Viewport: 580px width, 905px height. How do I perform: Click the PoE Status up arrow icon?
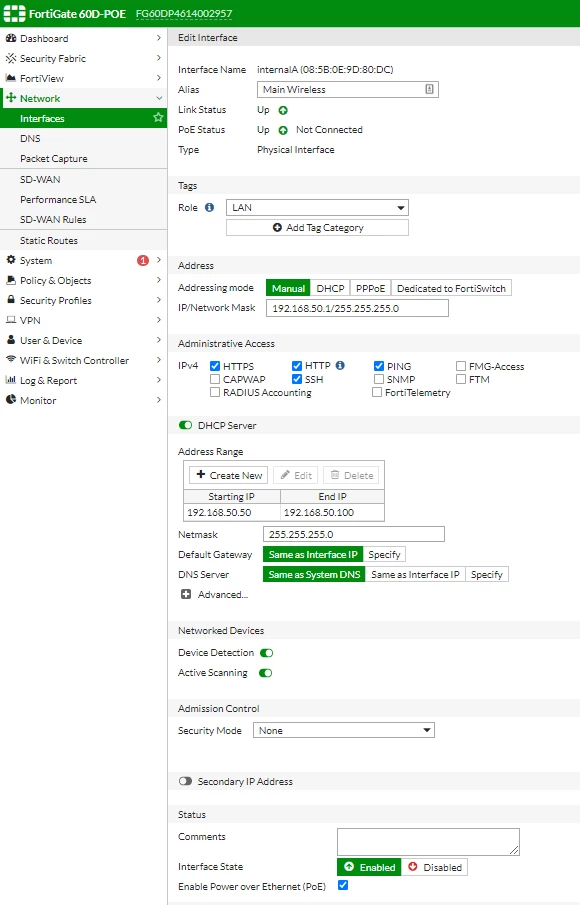click(x=283, y=130)
